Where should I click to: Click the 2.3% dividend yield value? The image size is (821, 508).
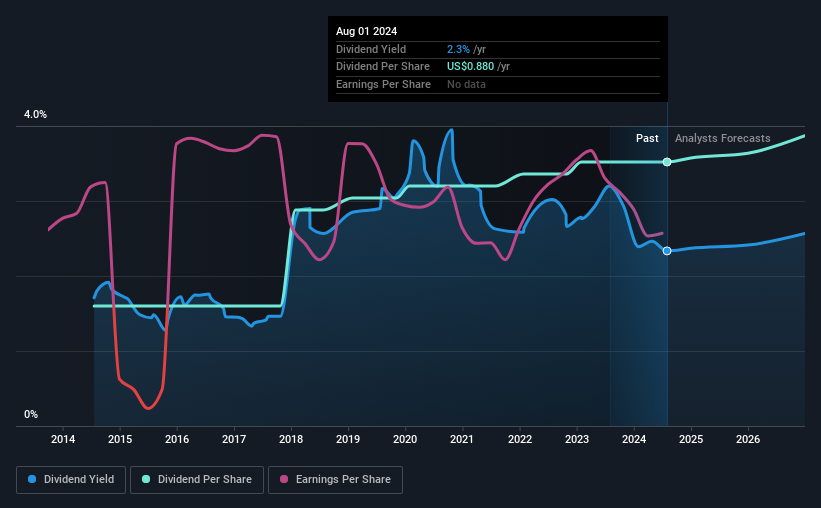458,49
